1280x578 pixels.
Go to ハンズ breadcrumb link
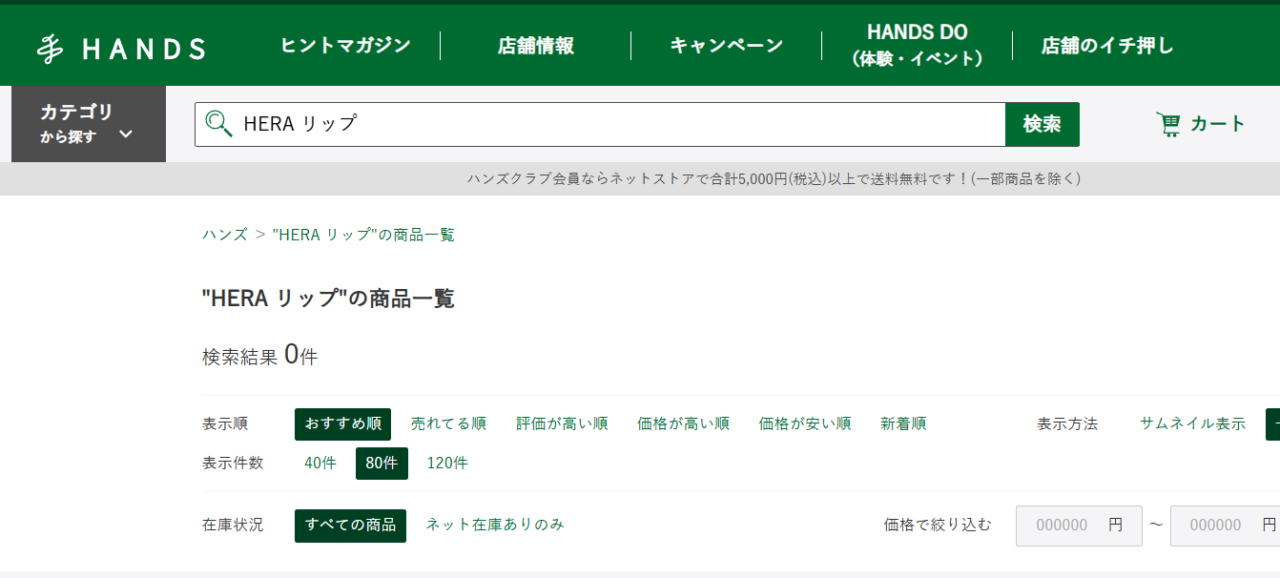225,235
